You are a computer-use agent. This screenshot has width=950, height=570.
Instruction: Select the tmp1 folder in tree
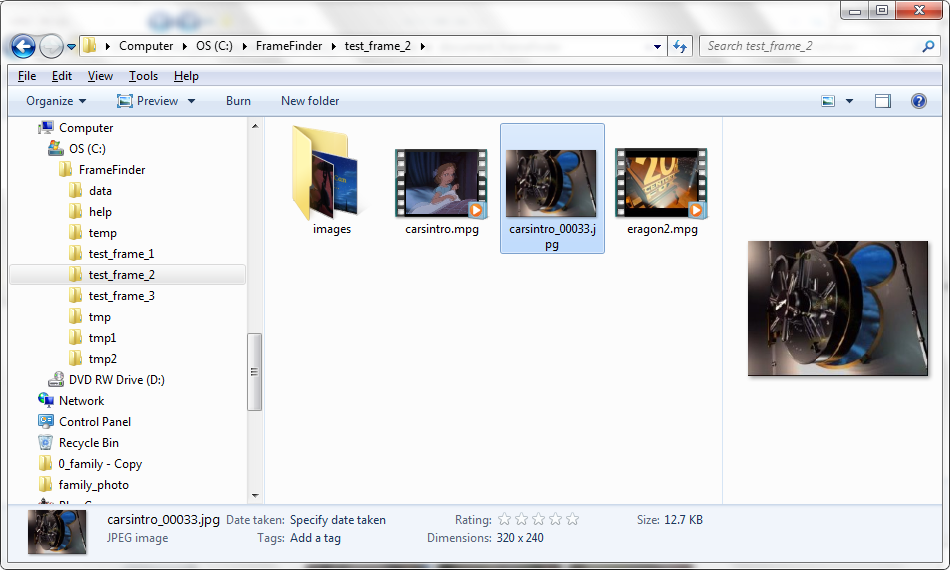(x=102, y=338)
